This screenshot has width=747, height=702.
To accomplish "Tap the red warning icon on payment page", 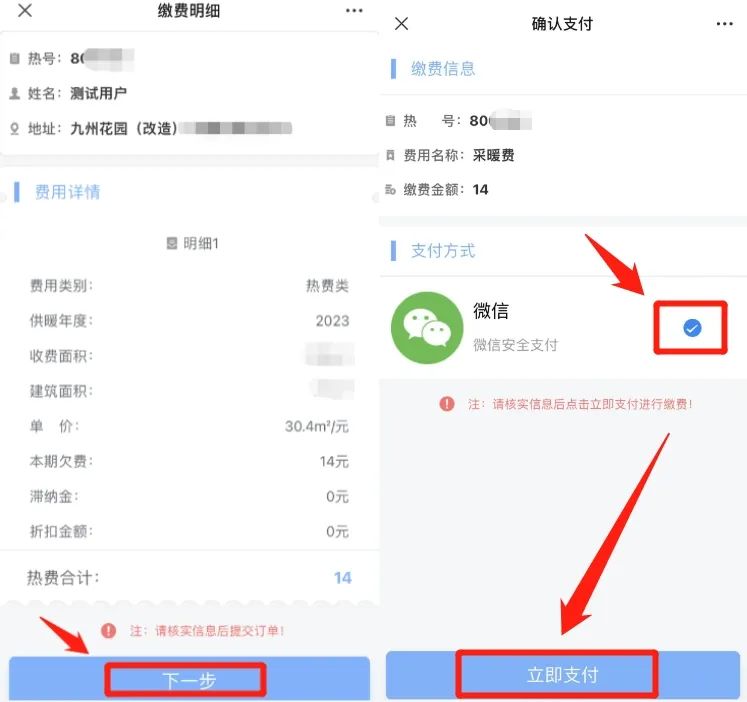I will [x=447, y=404].
